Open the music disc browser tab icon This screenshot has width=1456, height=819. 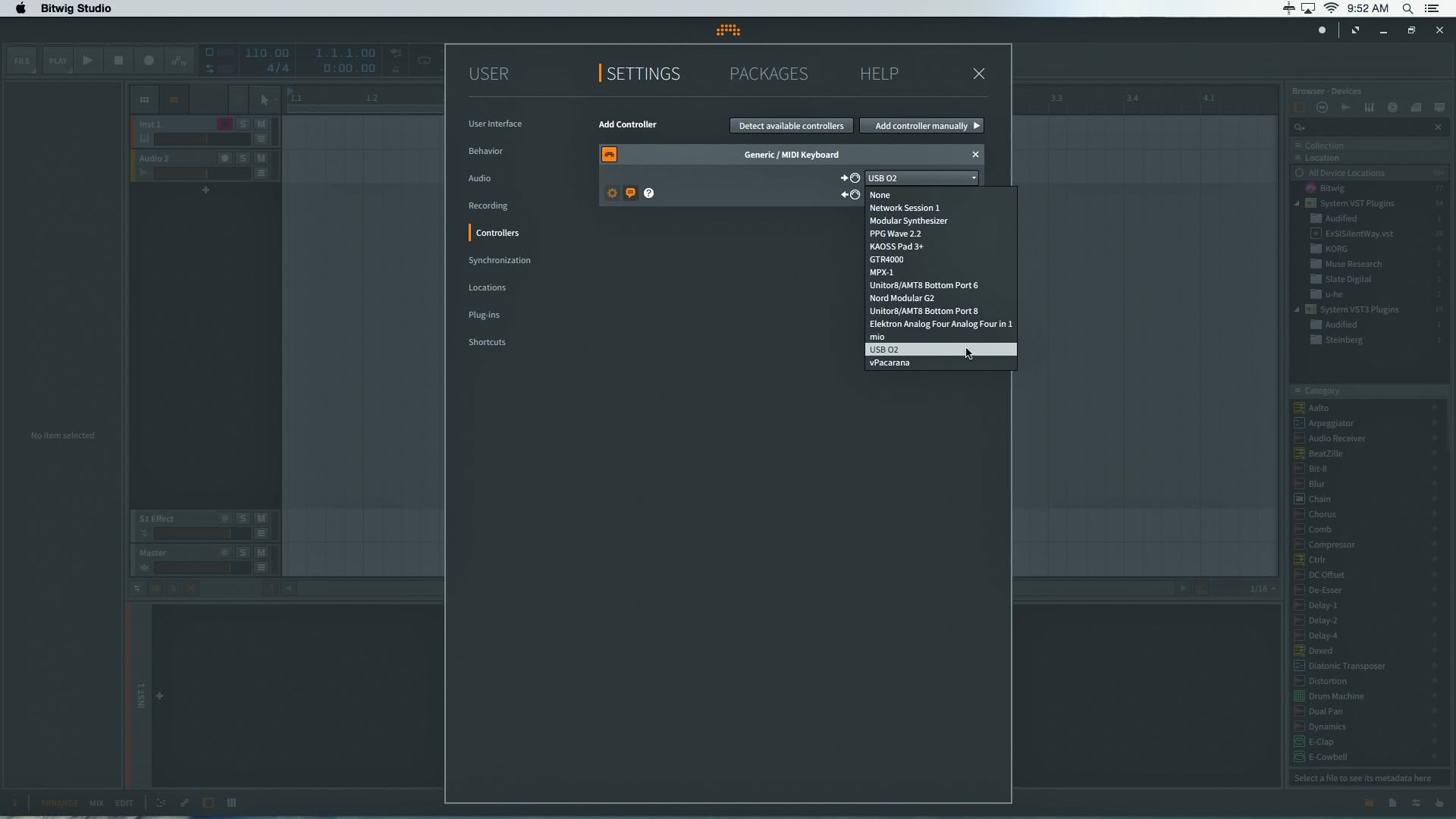tap(1392, 108)
